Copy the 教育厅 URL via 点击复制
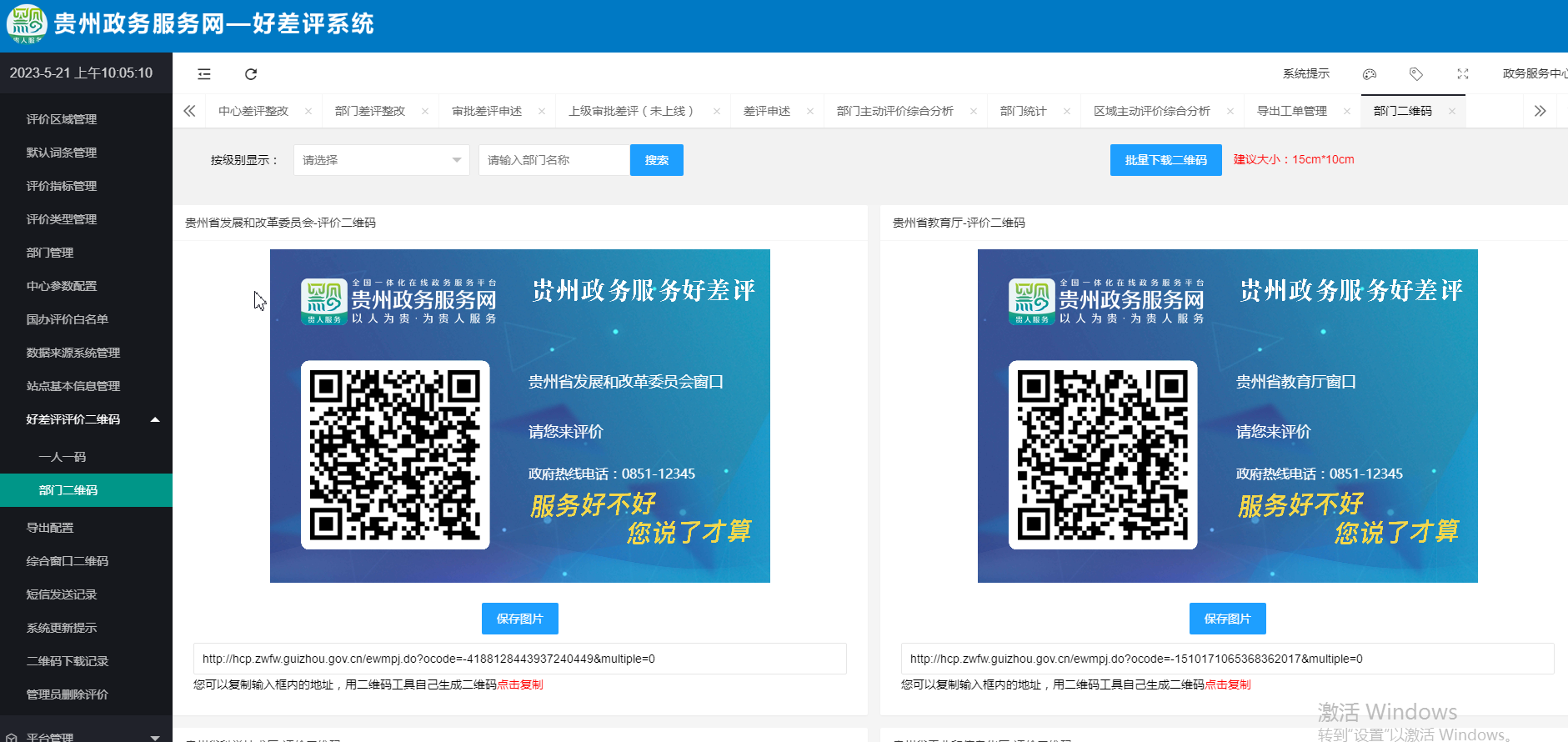The image size is (1568, 742). [x=1228, y=684]
